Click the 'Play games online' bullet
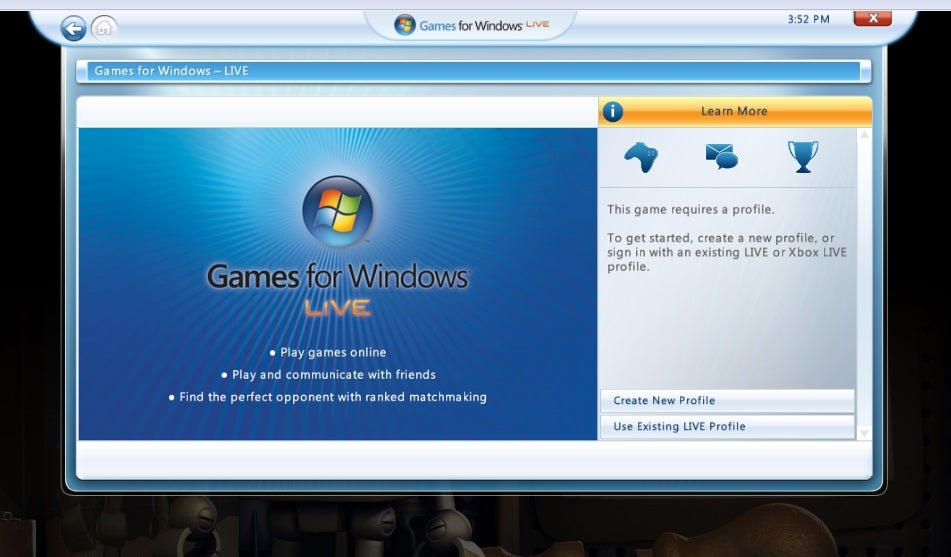 (328, 353)
